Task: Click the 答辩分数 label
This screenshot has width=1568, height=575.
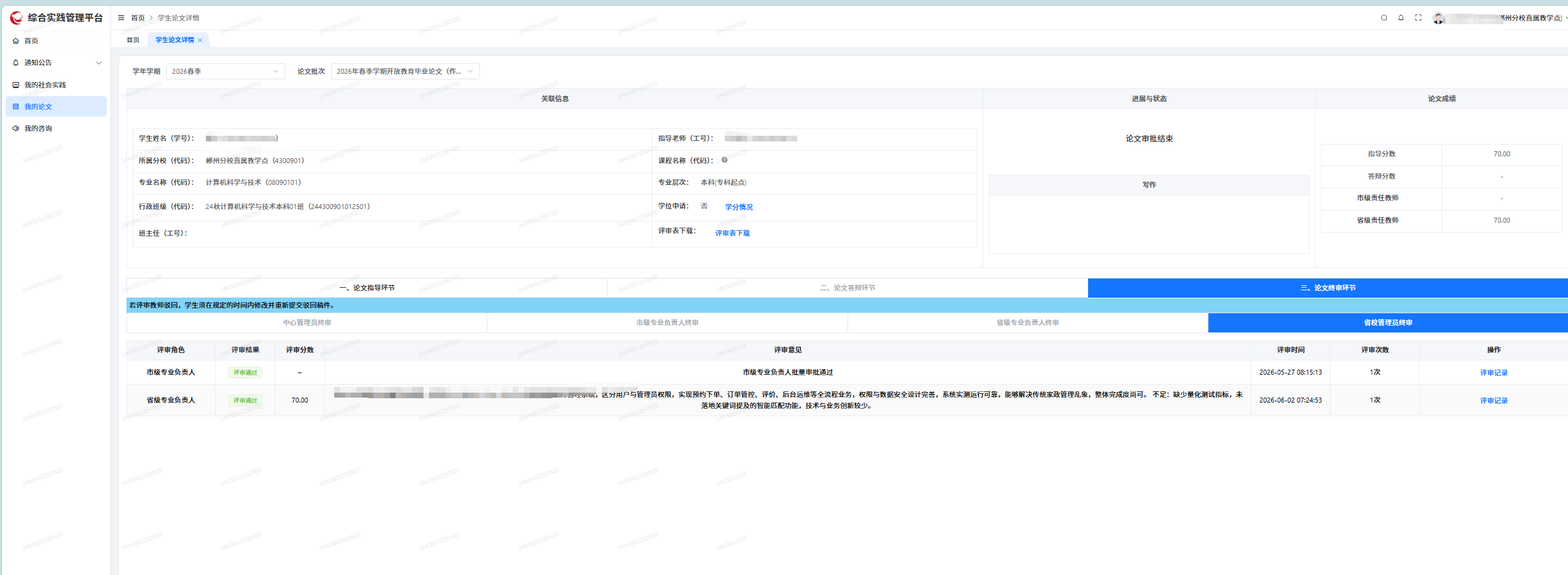Action: click(x=1381, y=176)
